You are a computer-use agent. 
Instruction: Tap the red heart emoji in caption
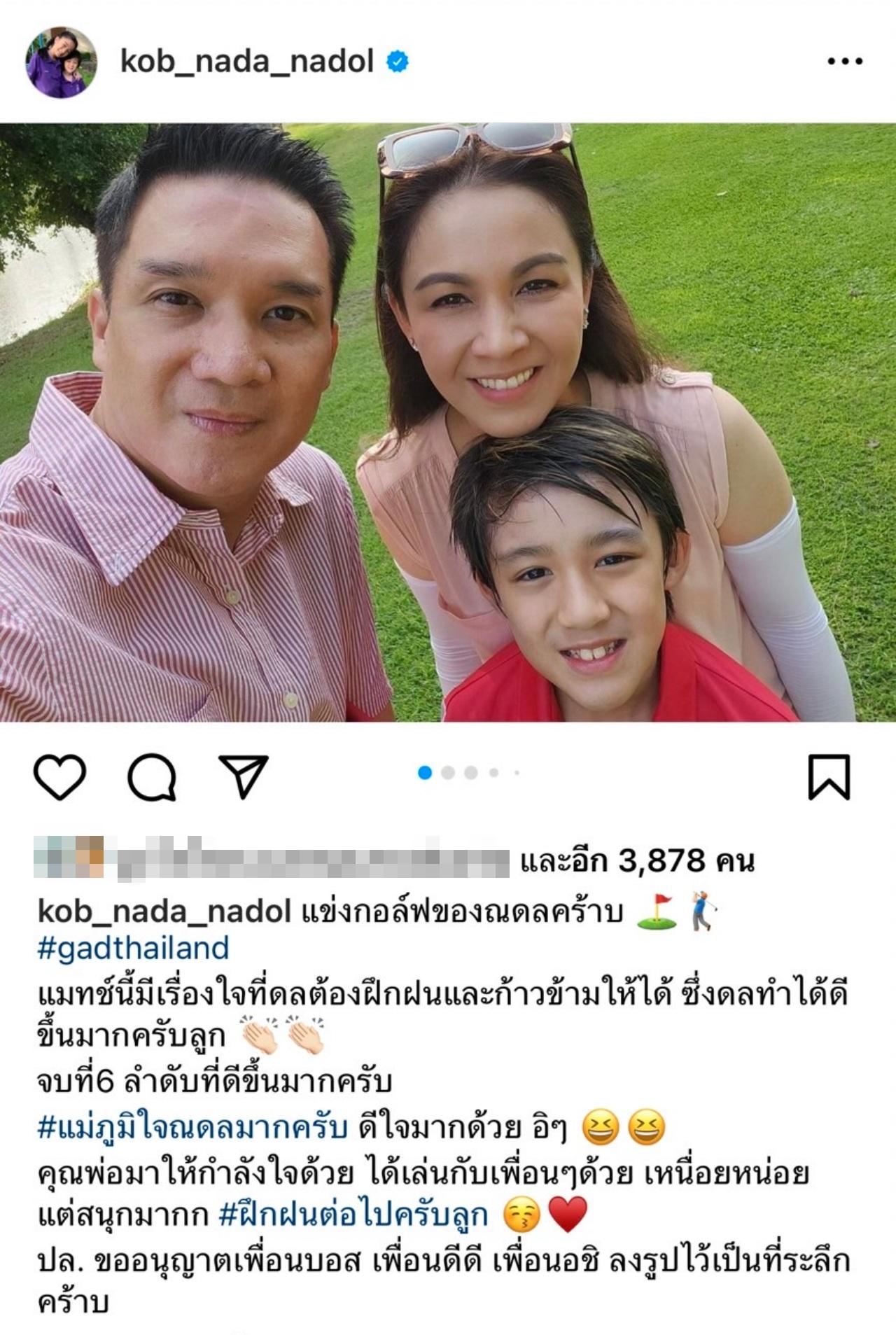[568, 1215]
